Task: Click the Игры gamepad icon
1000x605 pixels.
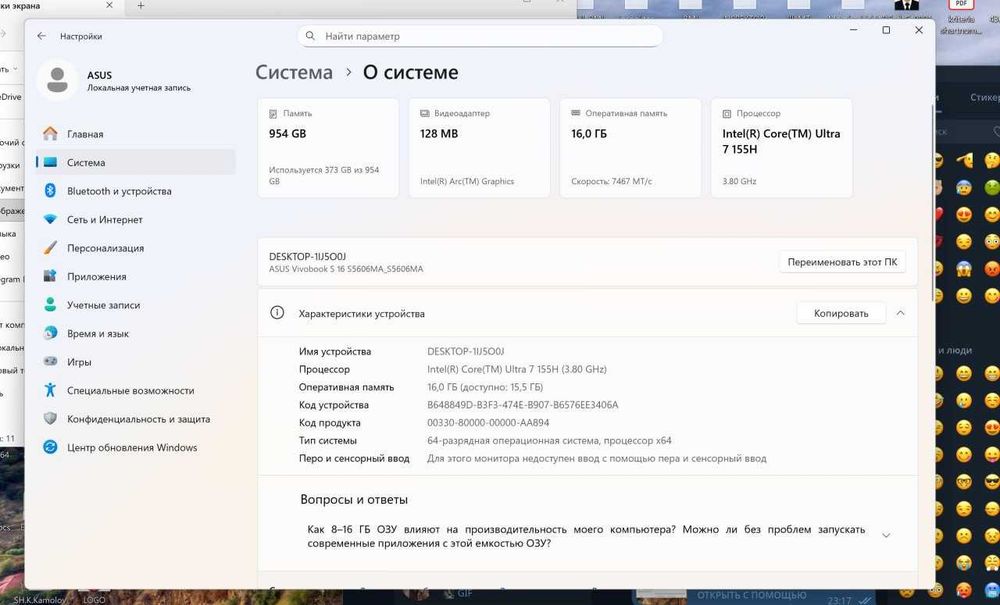Action: [x=50, y=361]
